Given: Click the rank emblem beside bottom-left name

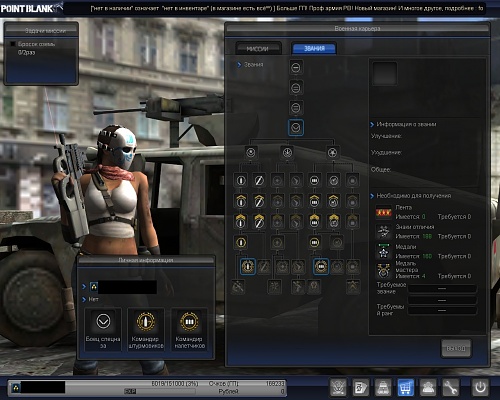Looking at the screenshot, I should (x=15, y=388).
